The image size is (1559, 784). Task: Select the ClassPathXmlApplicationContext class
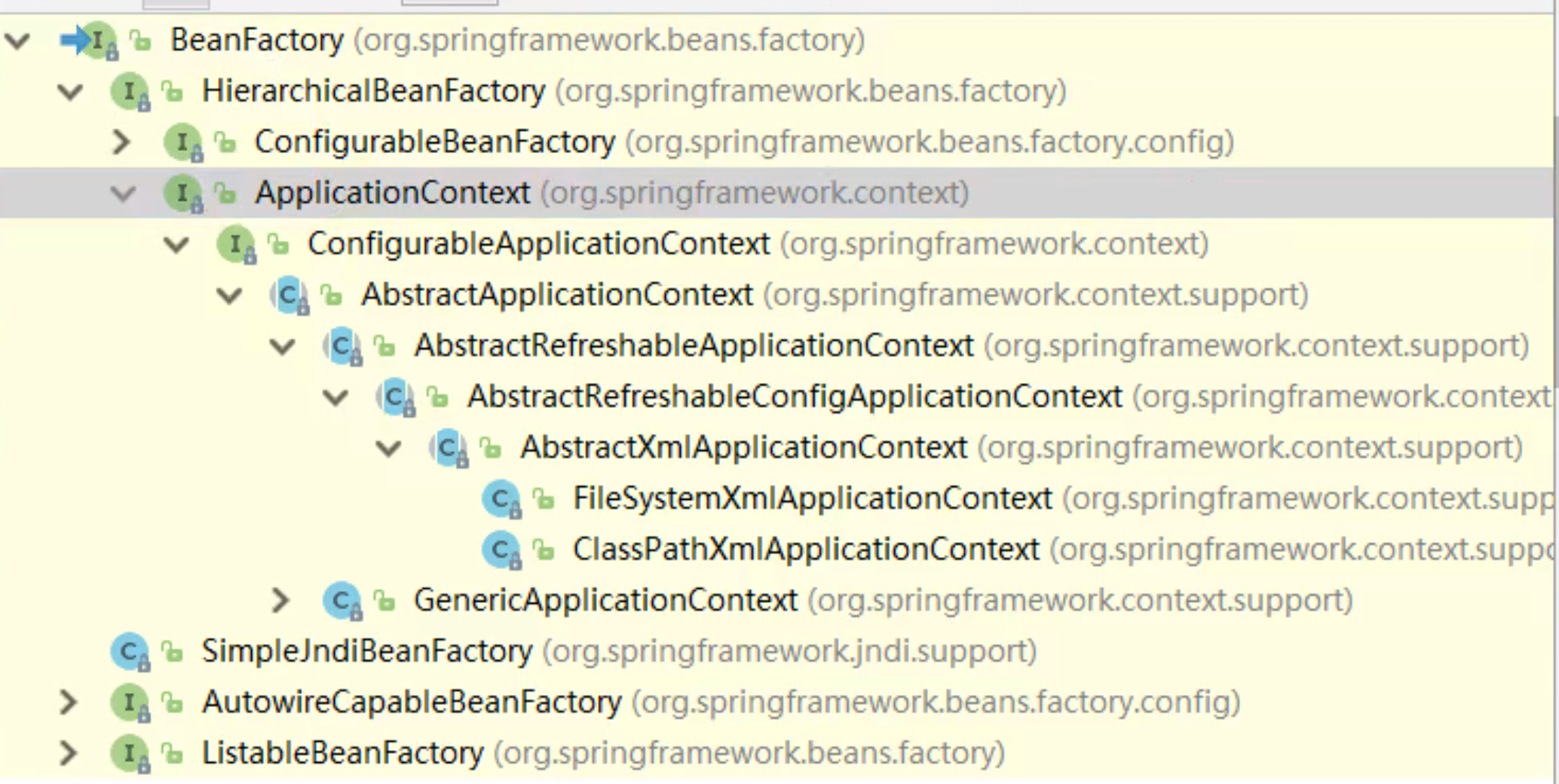coord(776,550)
